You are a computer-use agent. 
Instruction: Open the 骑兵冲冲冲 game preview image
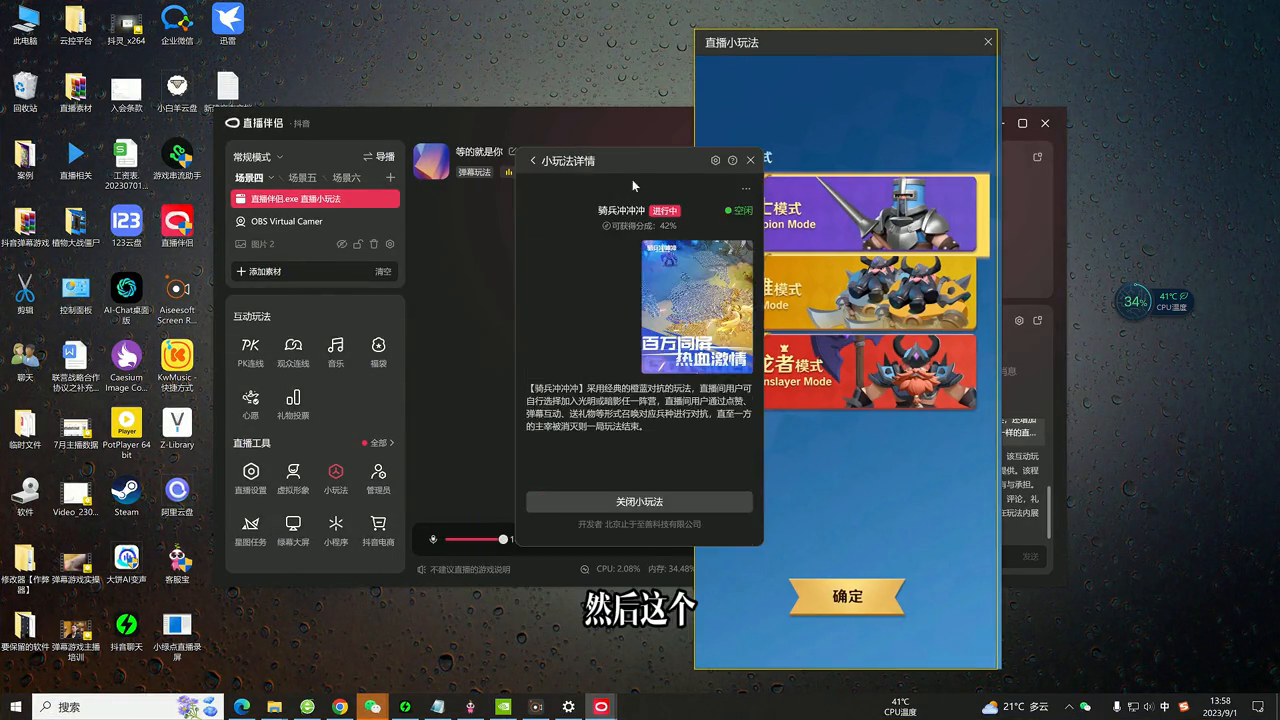[697, 306]
